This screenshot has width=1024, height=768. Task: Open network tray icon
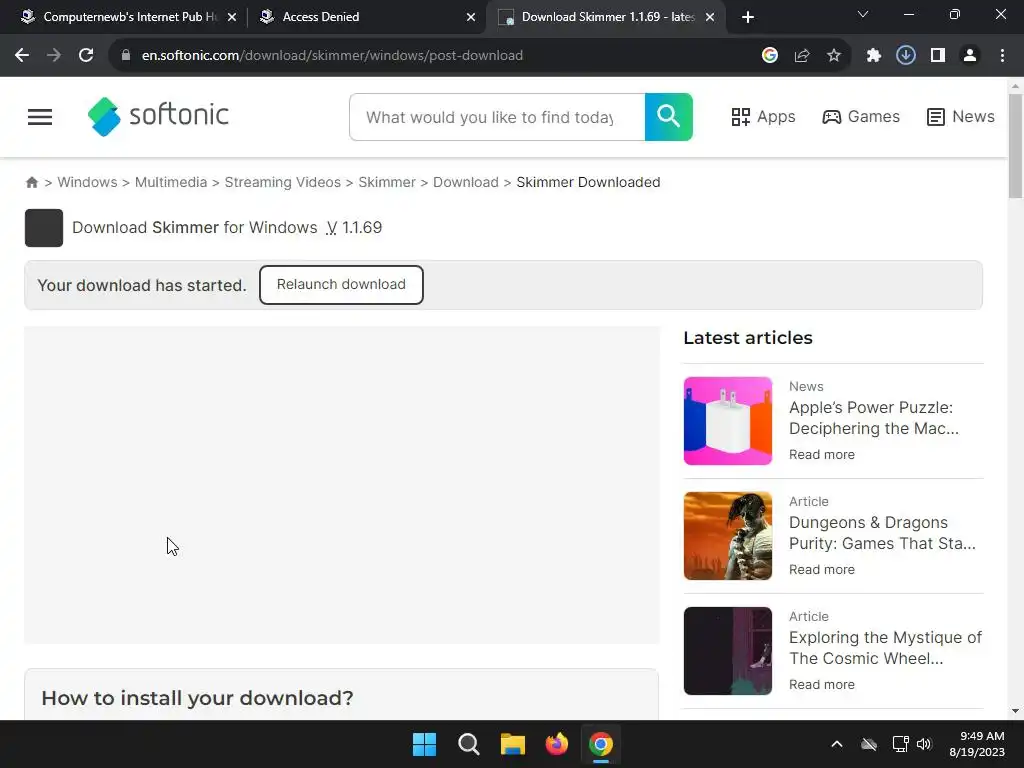[x=901, y=744]
